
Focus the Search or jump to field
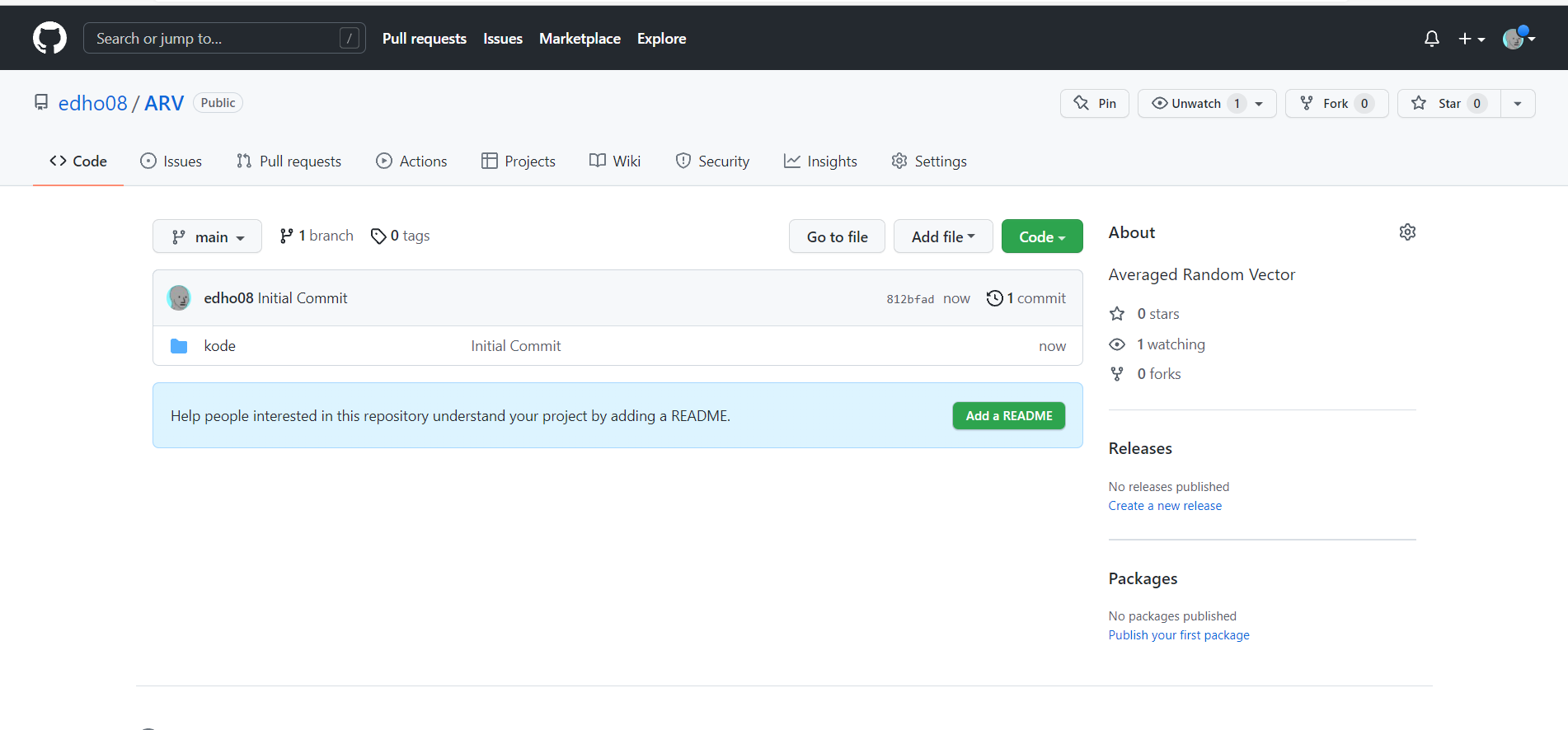pos(216,39)
